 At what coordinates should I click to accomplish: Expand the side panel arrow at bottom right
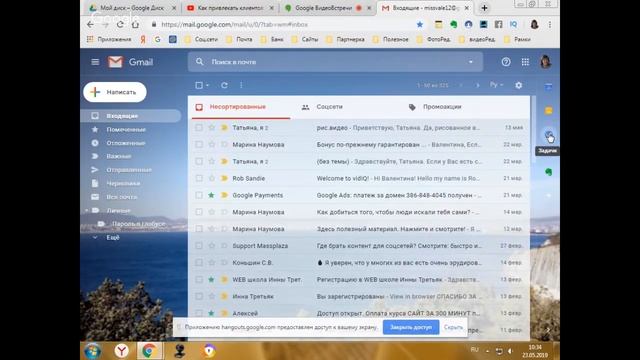tap(548, 329)
